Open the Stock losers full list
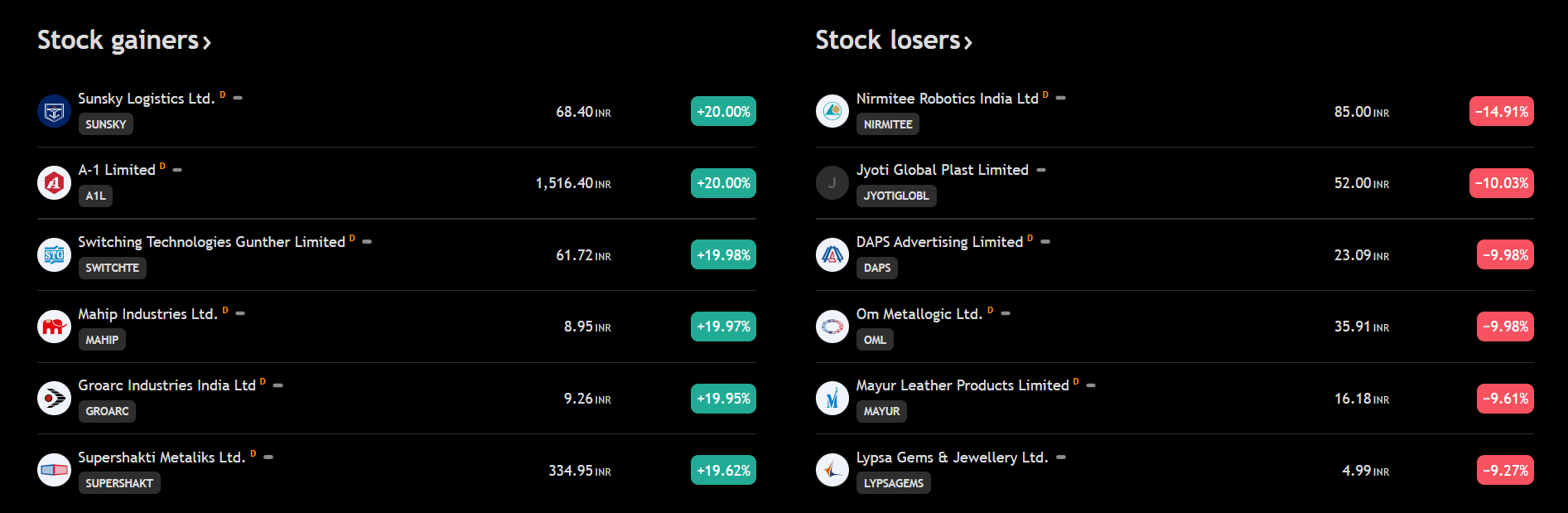Screen dimensions: 1568x513 (894, 40)
